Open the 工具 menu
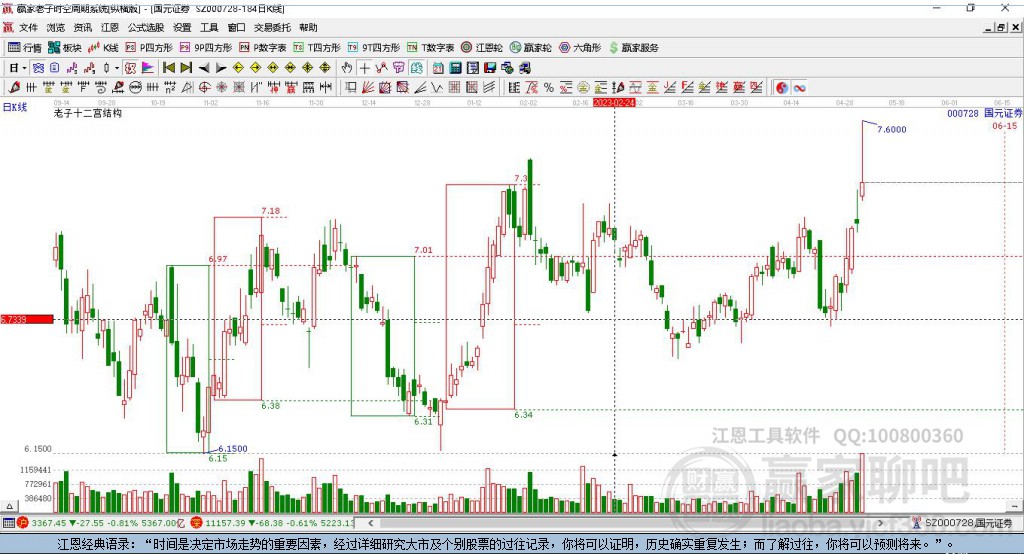Viewport: 1024px width, 554px height. [x=209, y=27]
